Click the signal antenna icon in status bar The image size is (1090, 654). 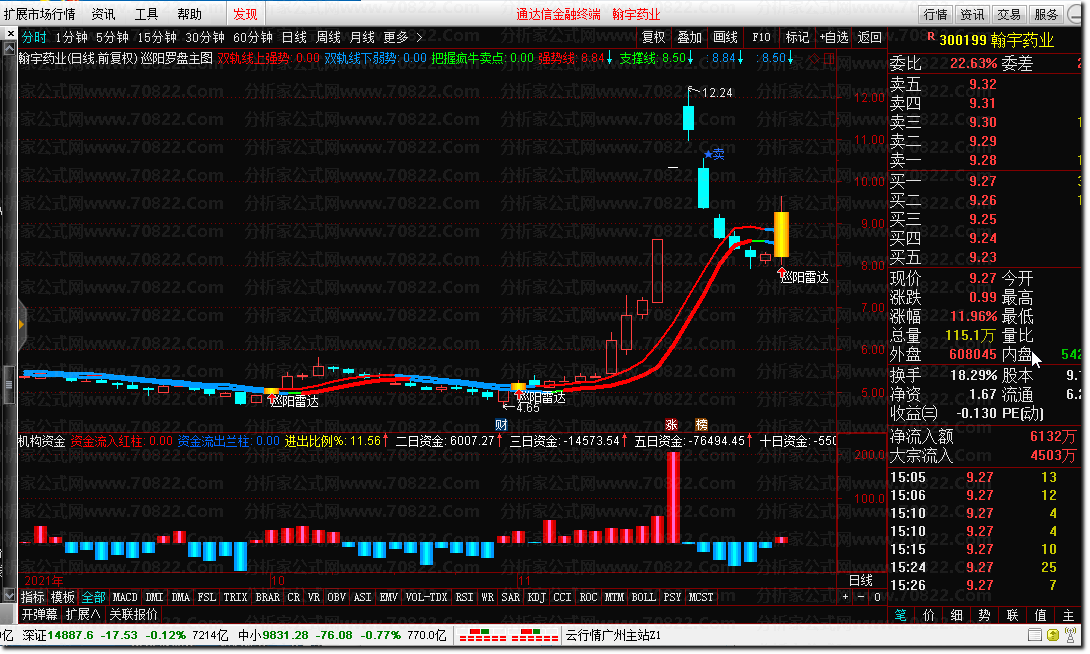1071,635
